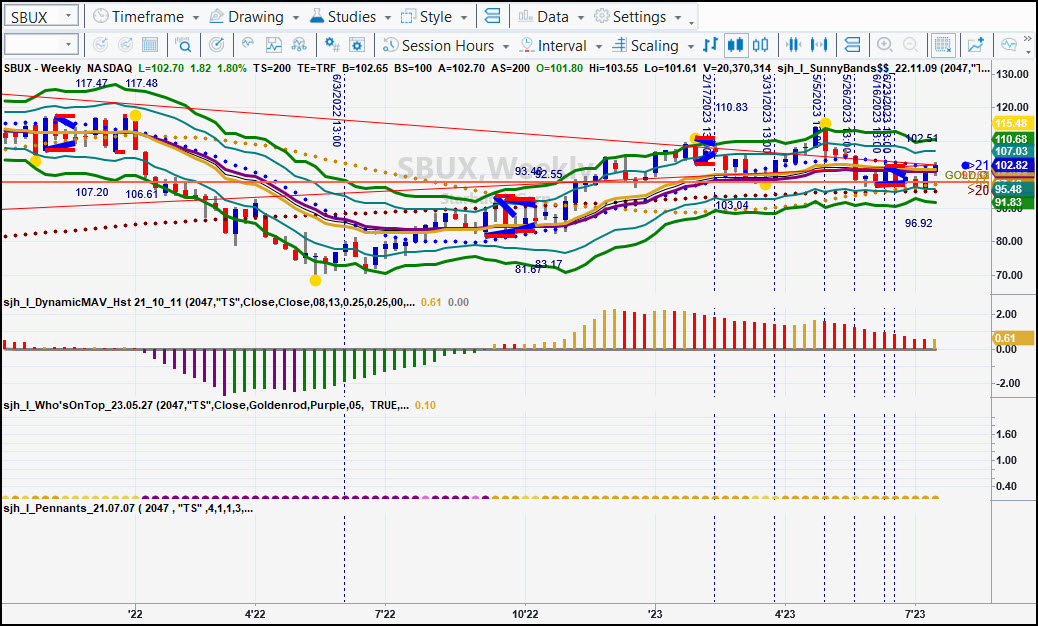Click the 10'22 date axis label
Viewport: 1038px width, 626px height.
[x=526, y=614]
